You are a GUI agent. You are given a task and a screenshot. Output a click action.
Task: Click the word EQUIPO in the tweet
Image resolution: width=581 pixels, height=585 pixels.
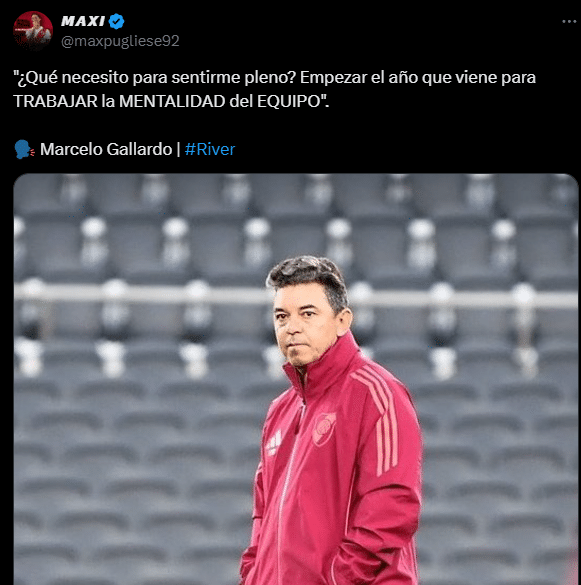289,101
